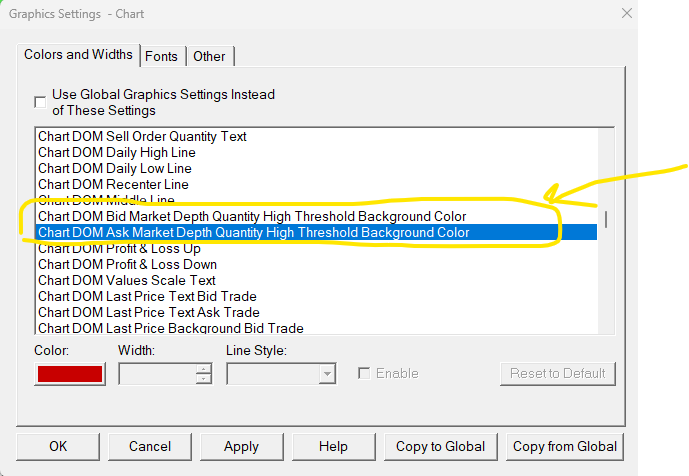Viewport: 689px width, 476px height.
Task: Select Chart DOM Sell Order Quantity Text
Action: pos(142,136)
